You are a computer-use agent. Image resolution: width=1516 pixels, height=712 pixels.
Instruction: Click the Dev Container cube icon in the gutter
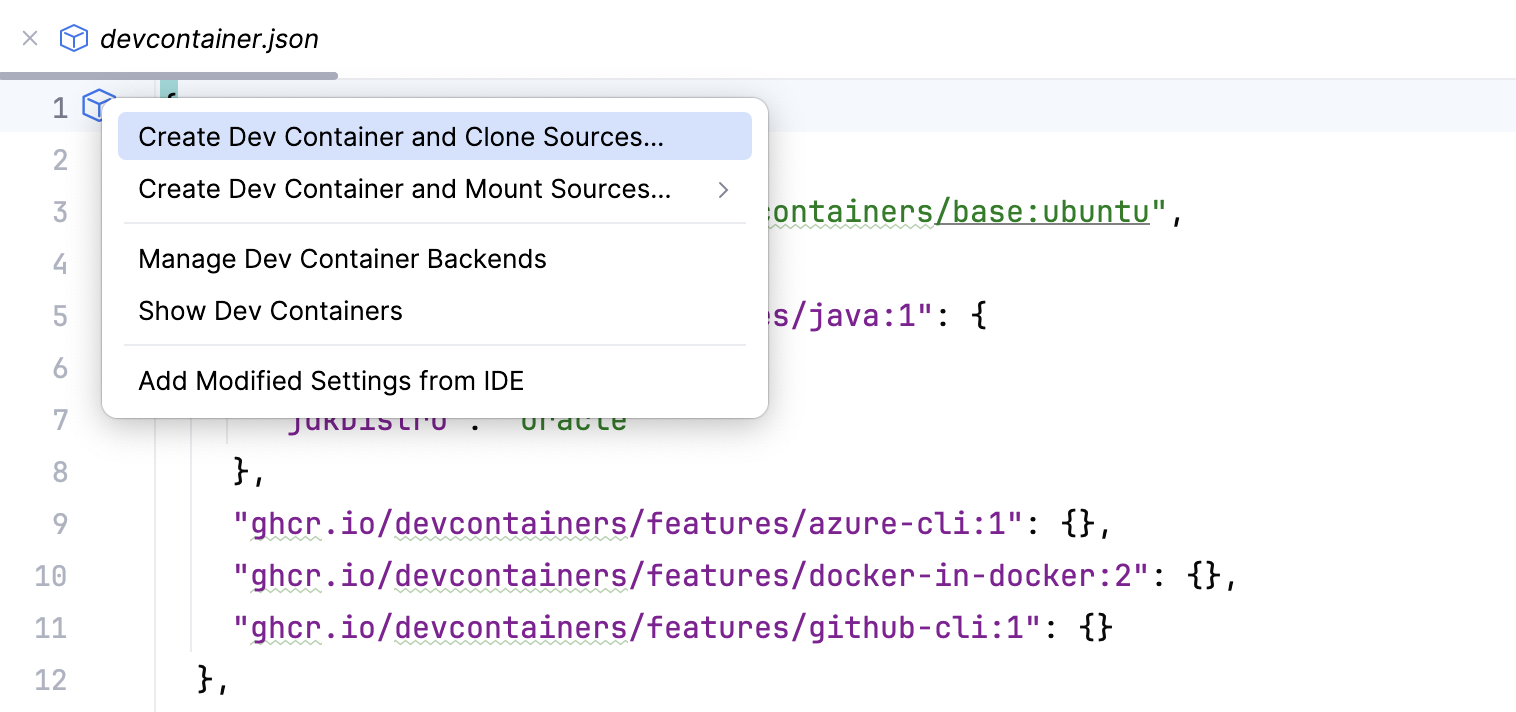pyautogui.click(x=98, y=105)
